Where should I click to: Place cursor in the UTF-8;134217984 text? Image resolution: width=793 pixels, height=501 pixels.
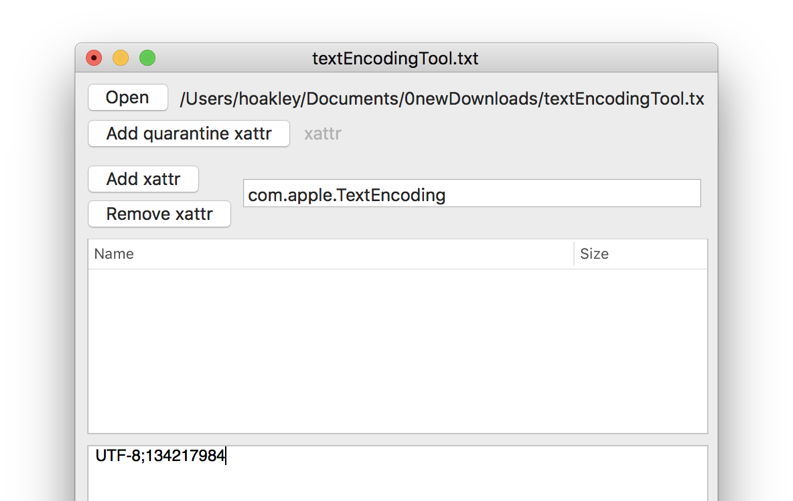coord(160,456)
